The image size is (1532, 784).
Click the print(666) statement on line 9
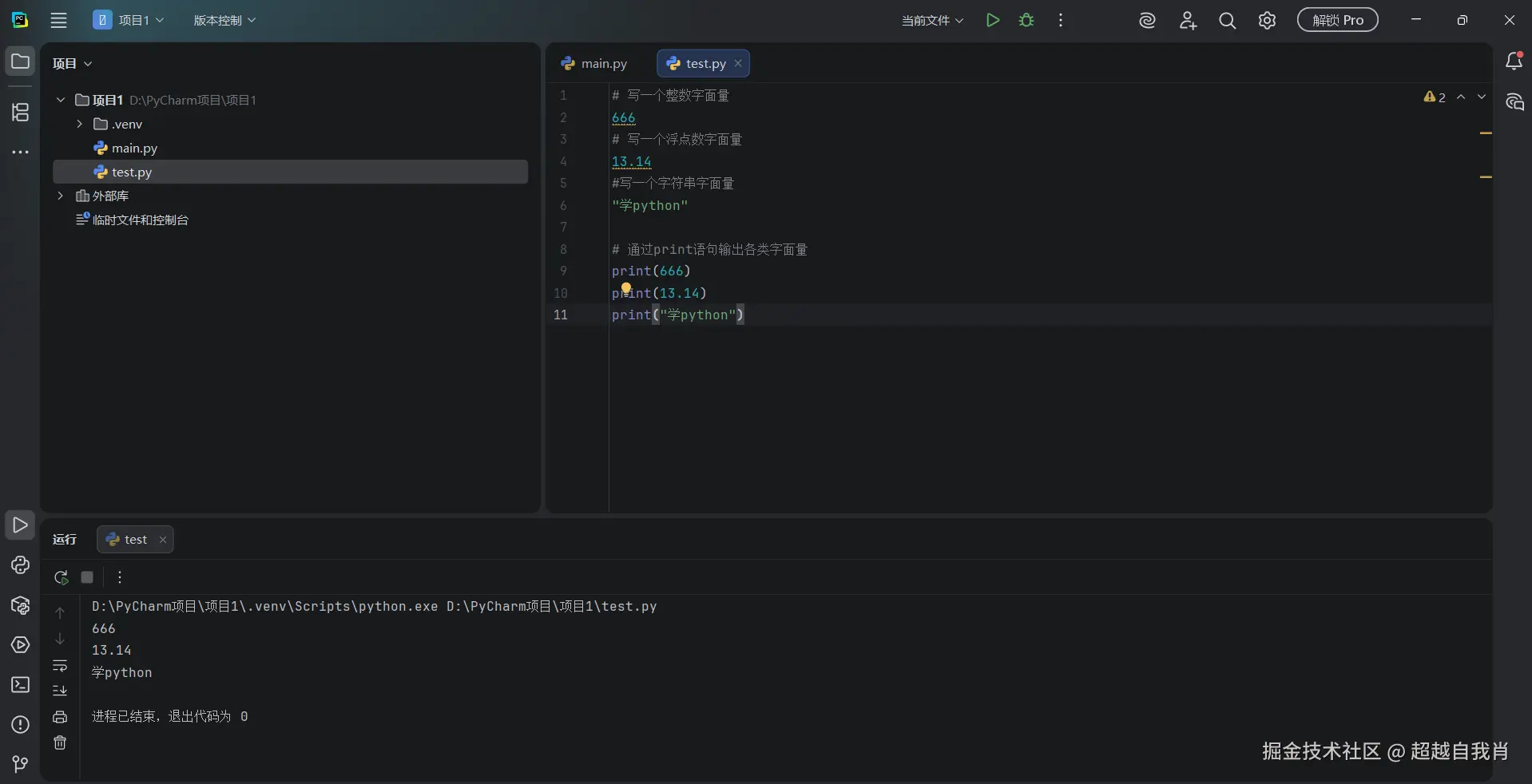(652, 271)
